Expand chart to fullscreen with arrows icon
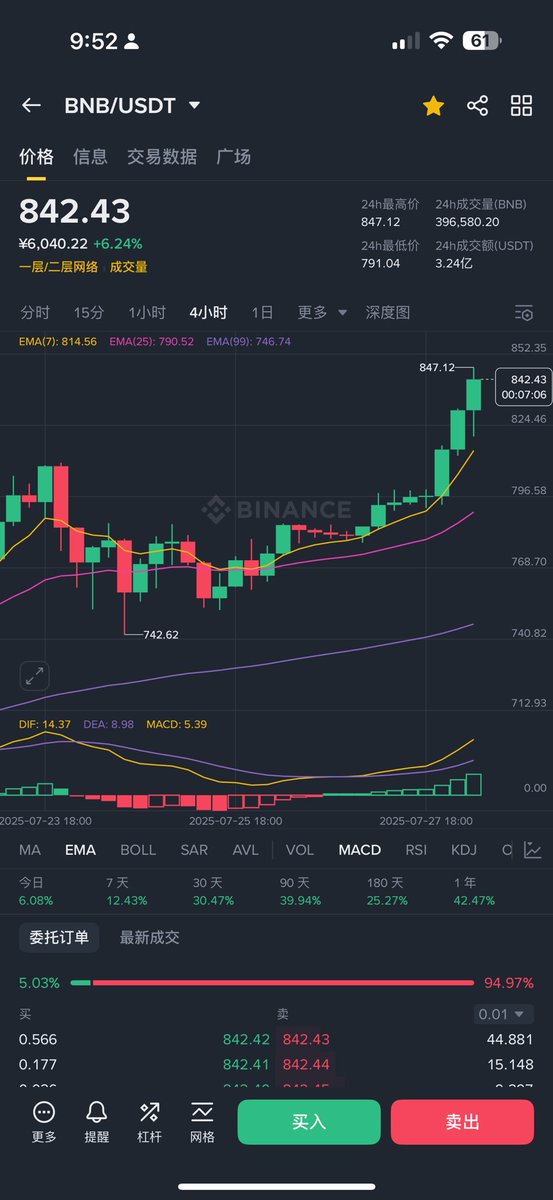The image size is (553, 1200). [35, 676]
